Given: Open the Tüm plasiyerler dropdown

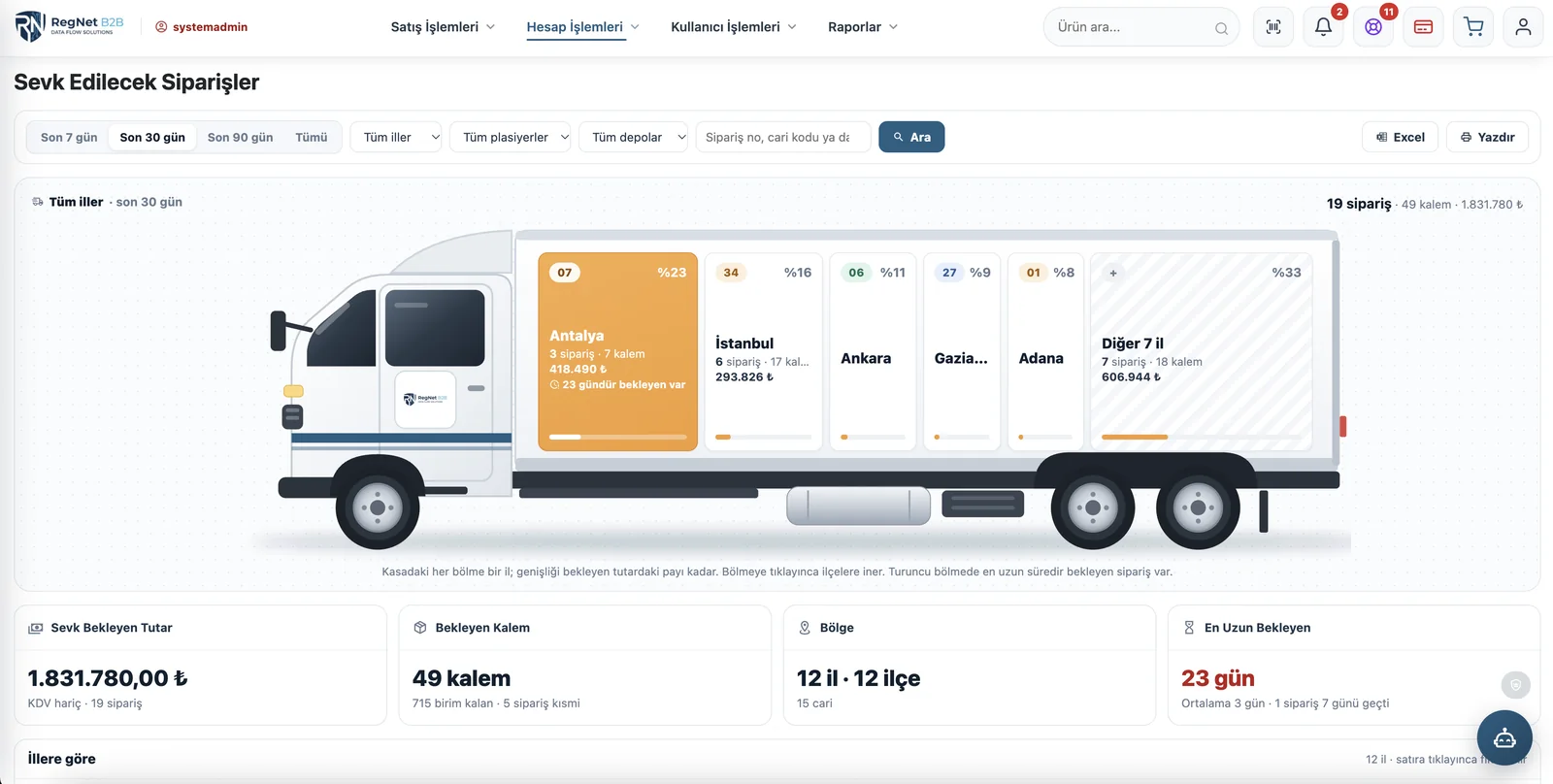Looking at the screenshot, I should tap(511, 138).
